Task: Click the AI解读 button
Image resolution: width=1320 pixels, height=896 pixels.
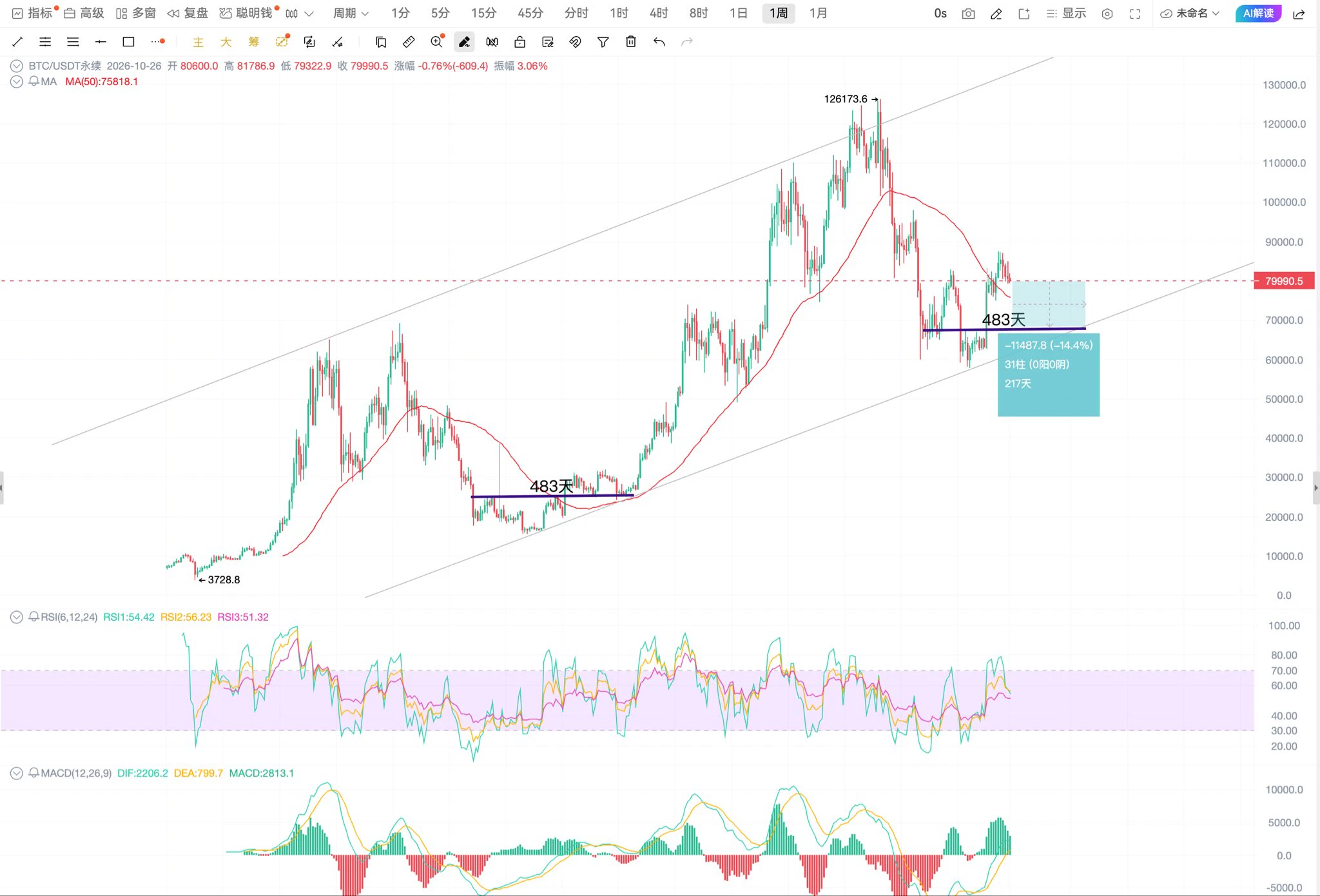Action: click(1258, 13)
